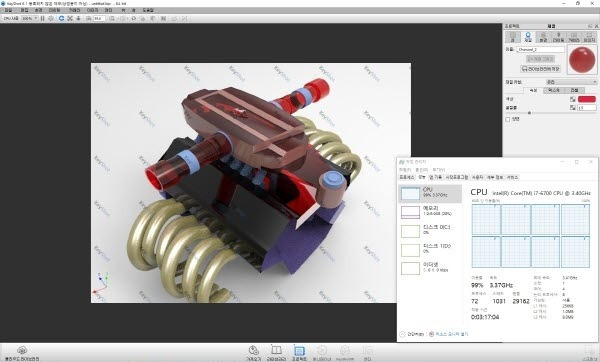Select Disk 0 (C:) in Task Manager sidebar
This screenshot has height=362, width=600.
(430, 230)
